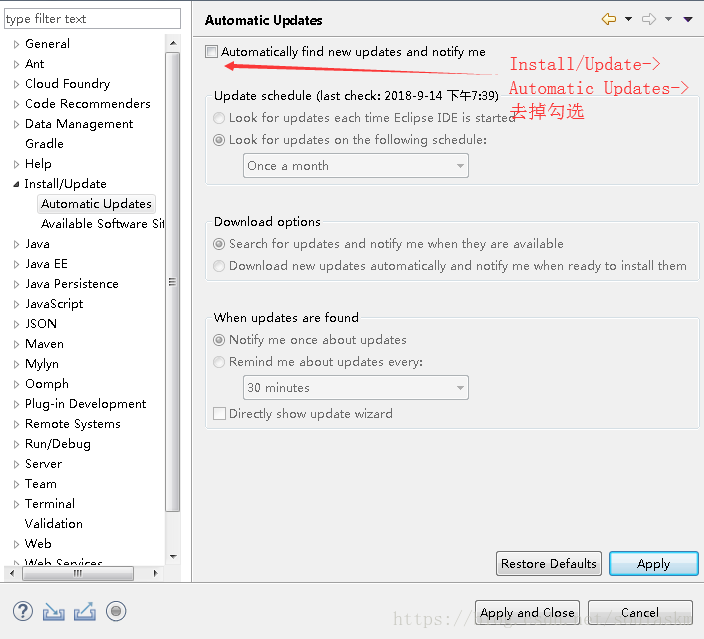The width and height of the screenshot is (704, 639).
Task: Select the Plug-in Development category
Action: tap(85, 404)
